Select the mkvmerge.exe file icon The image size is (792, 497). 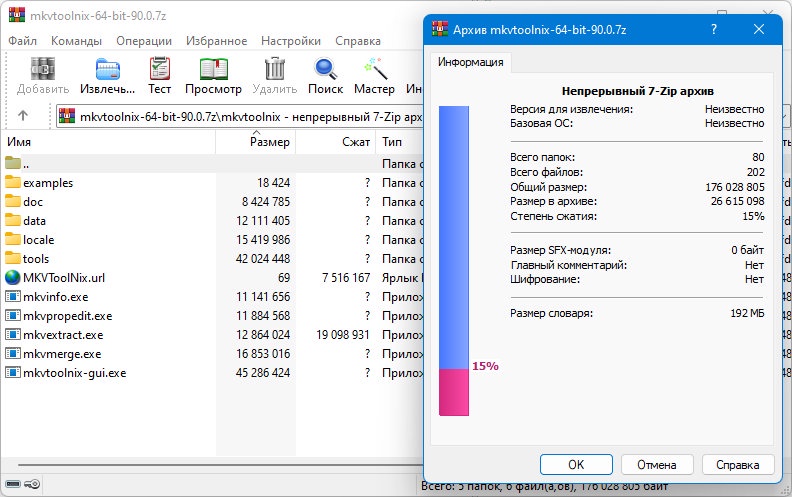13,354
